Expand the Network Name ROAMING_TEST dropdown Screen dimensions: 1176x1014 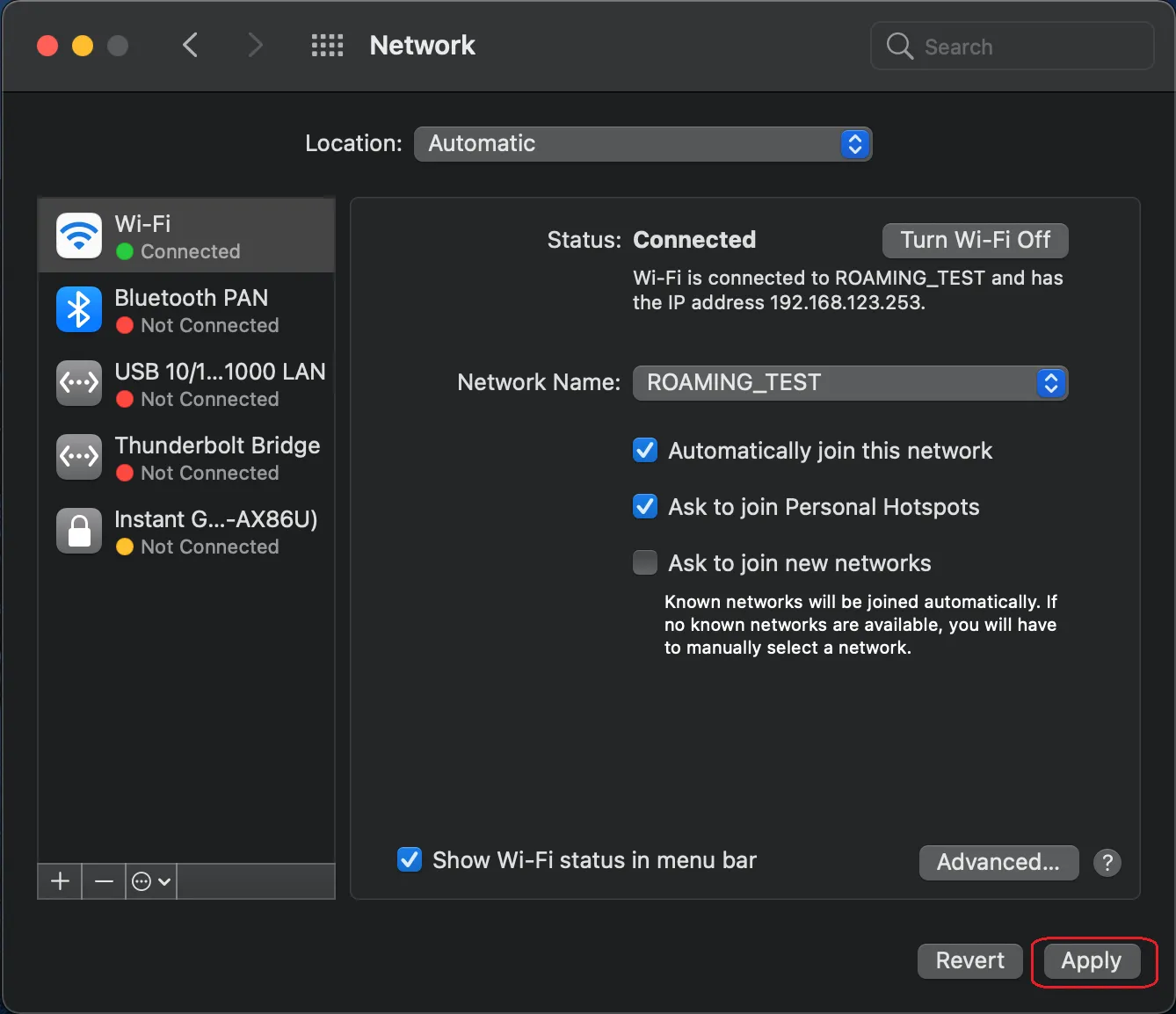click(x=850, y=383)
